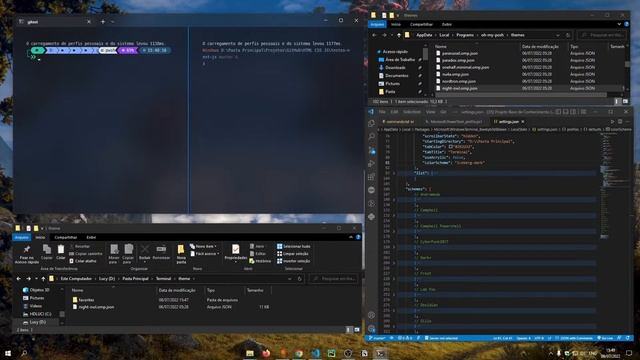Open taskbar search

click(x=24, y=353)
